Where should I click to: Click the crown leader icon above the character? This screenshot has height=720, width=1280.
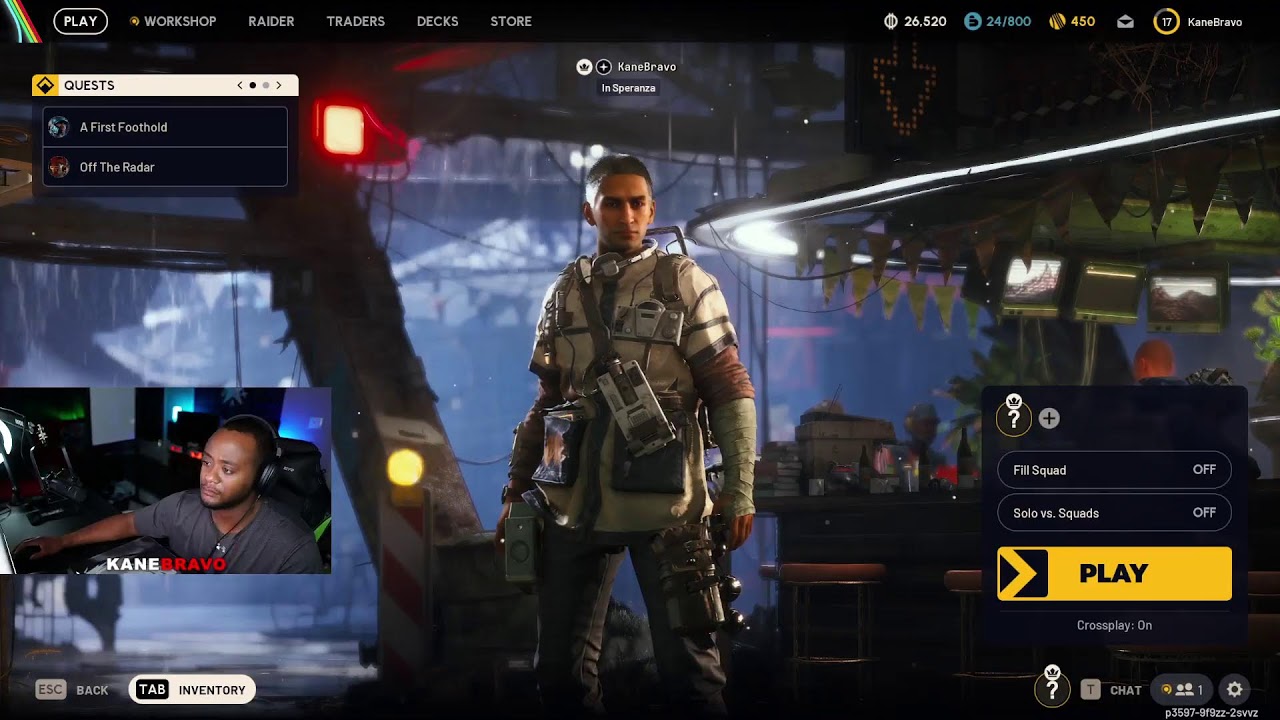[585, 67]
